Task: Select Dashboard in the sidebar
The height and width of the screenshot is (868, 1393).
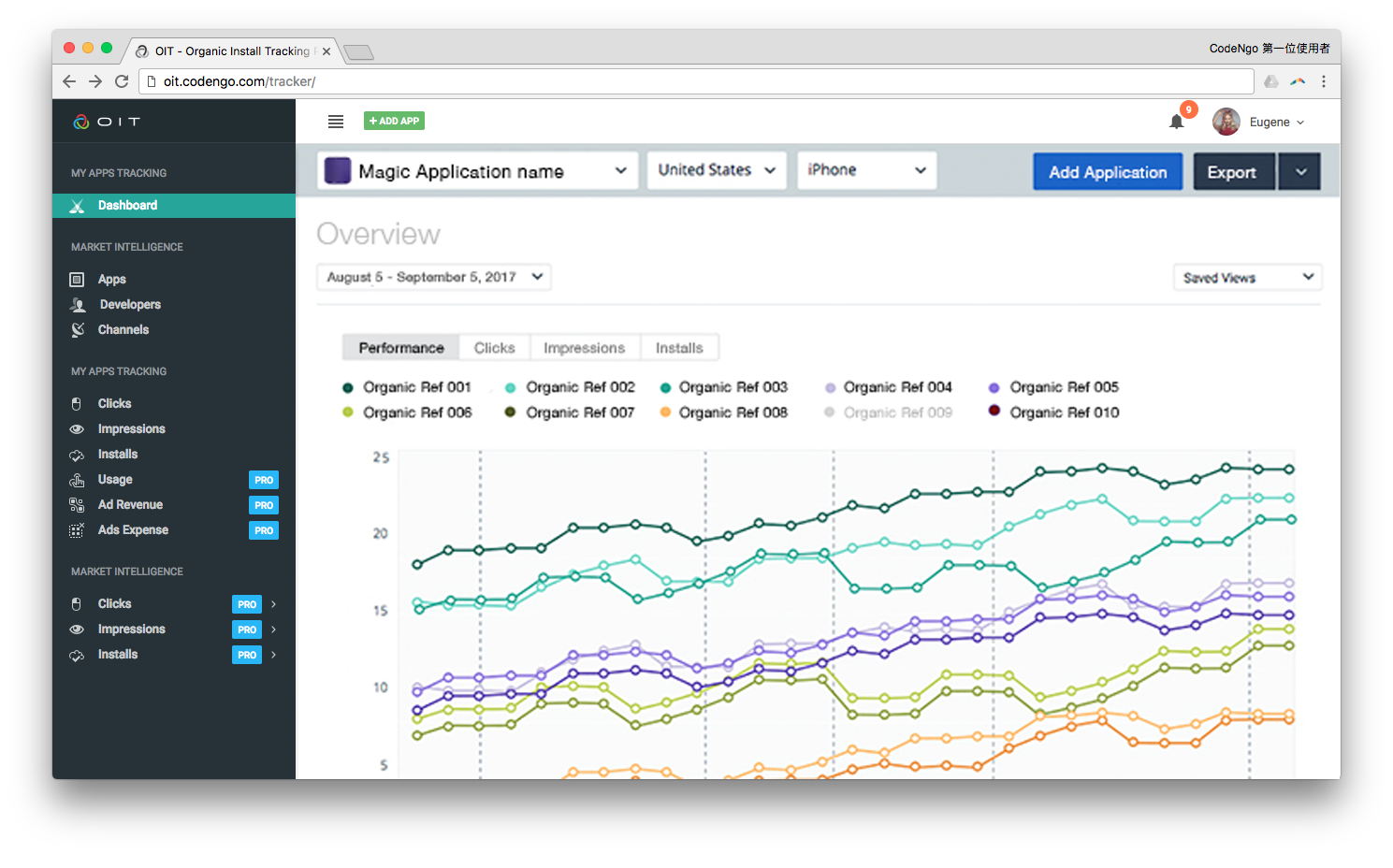Action: [174, 206]
